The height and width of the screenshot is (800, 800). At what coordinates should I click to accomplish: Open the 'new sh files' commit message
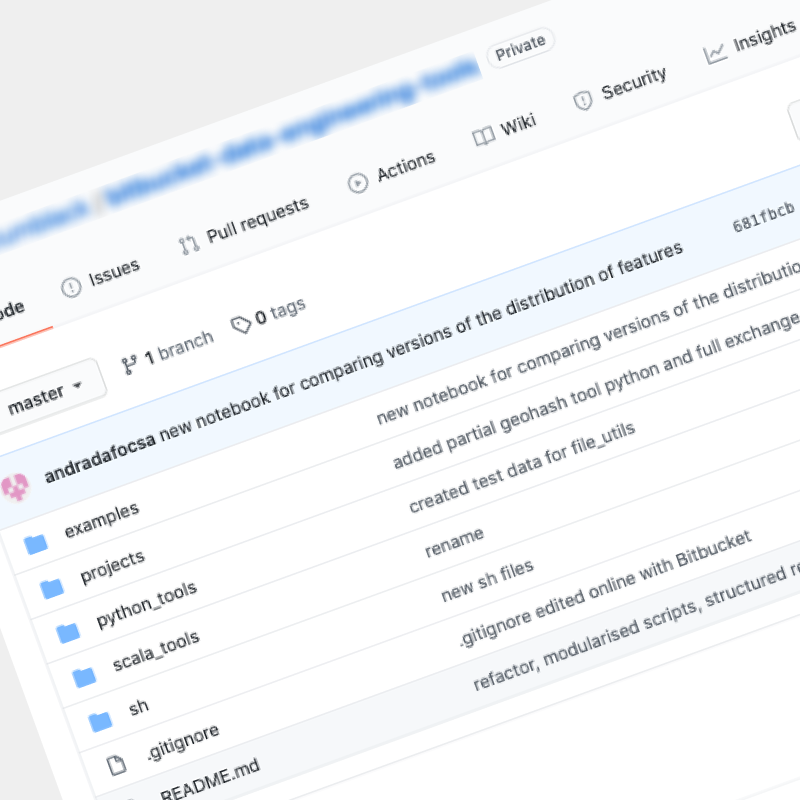[487, 581]
